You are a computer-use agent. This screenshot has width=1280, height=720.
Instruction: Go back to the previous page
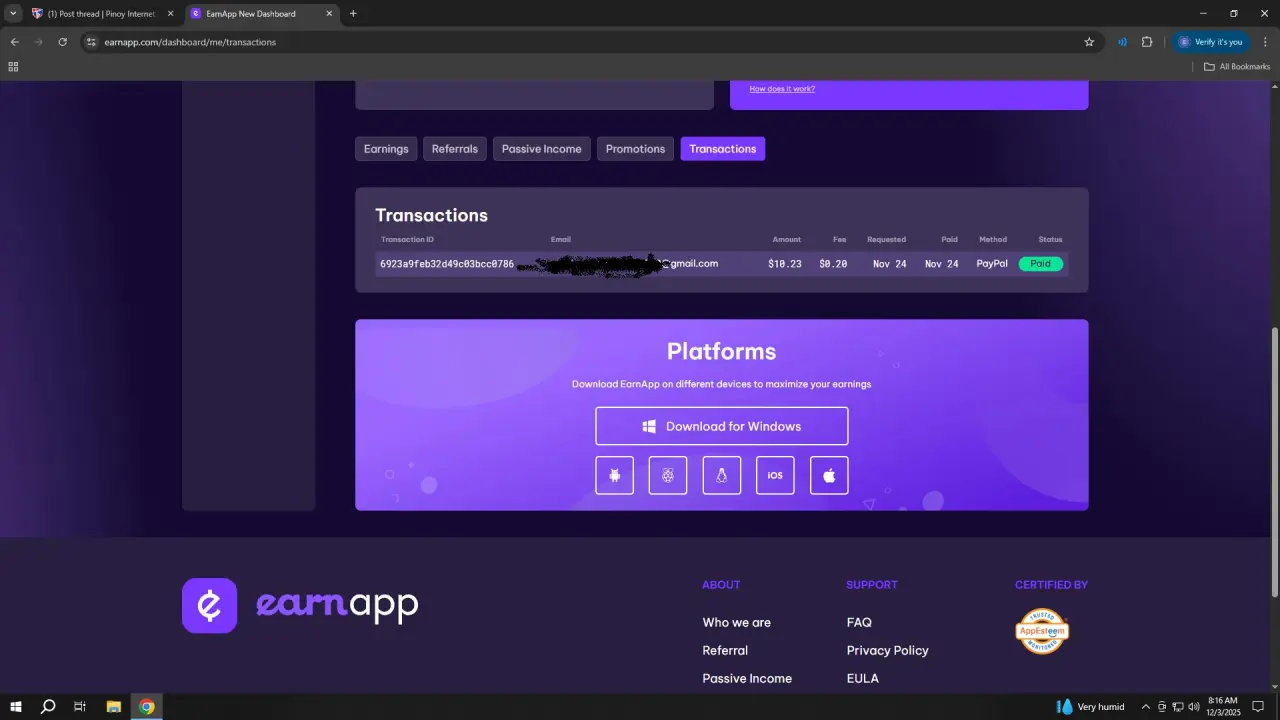14,42
